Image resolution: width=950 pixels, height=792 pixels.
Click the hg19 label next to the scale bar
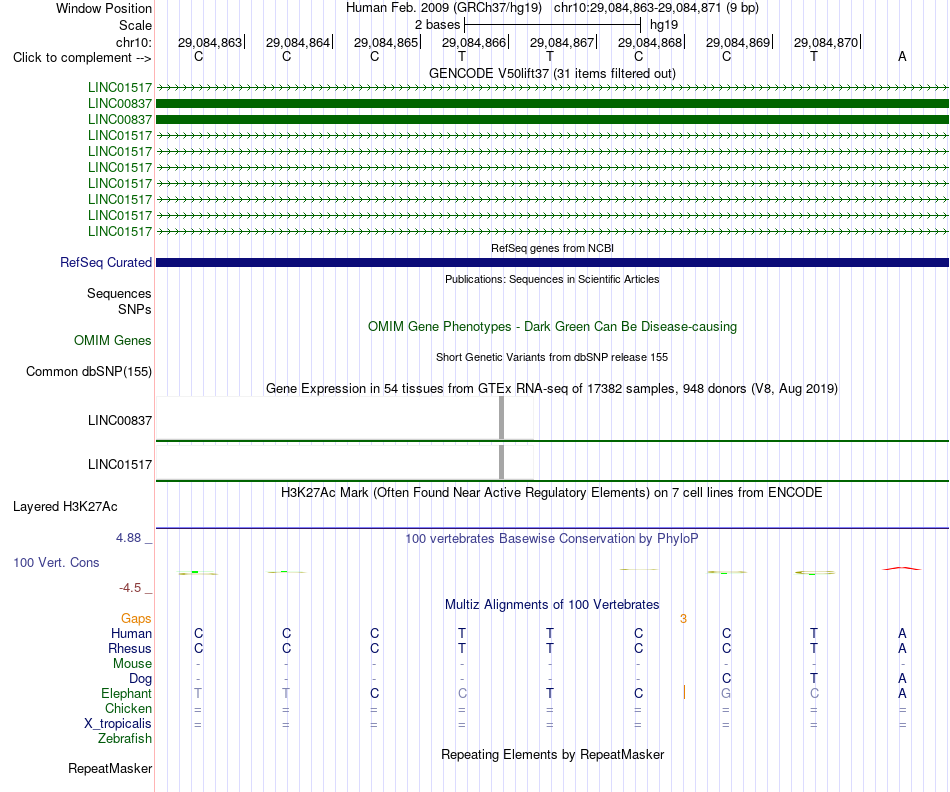point(663,25)
